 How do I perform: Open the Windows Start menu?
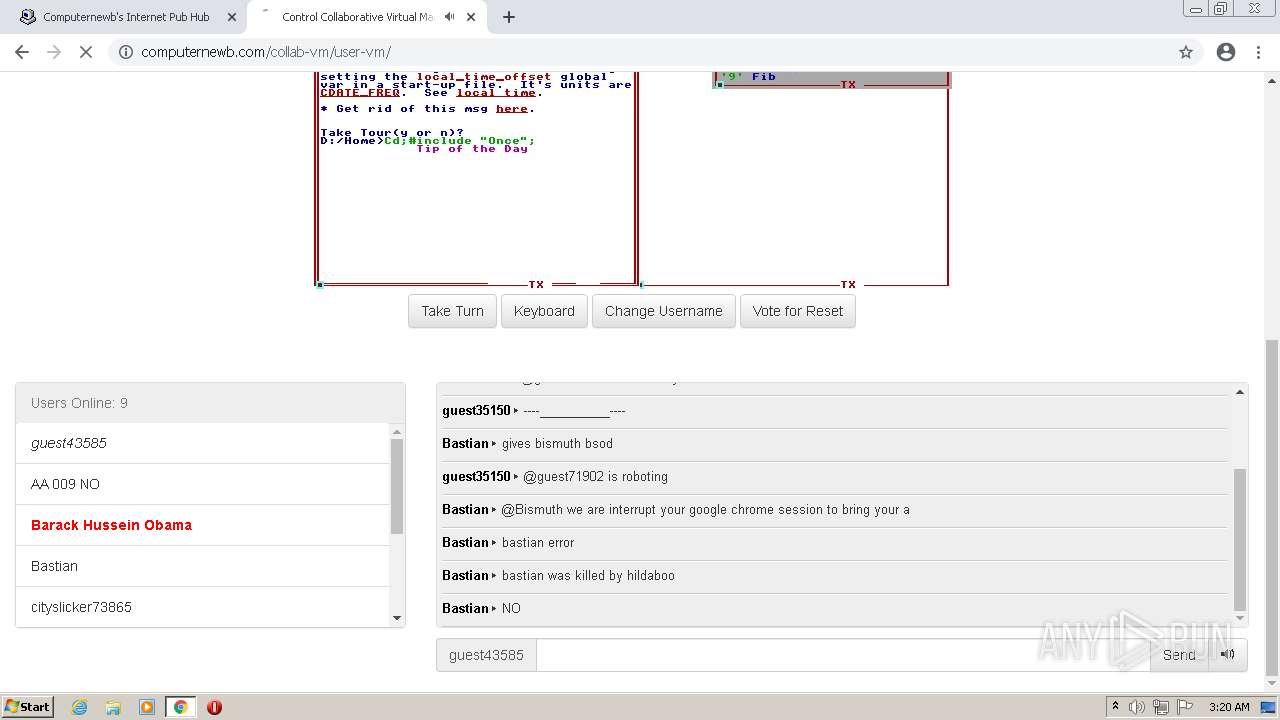(x=27, y=706)
